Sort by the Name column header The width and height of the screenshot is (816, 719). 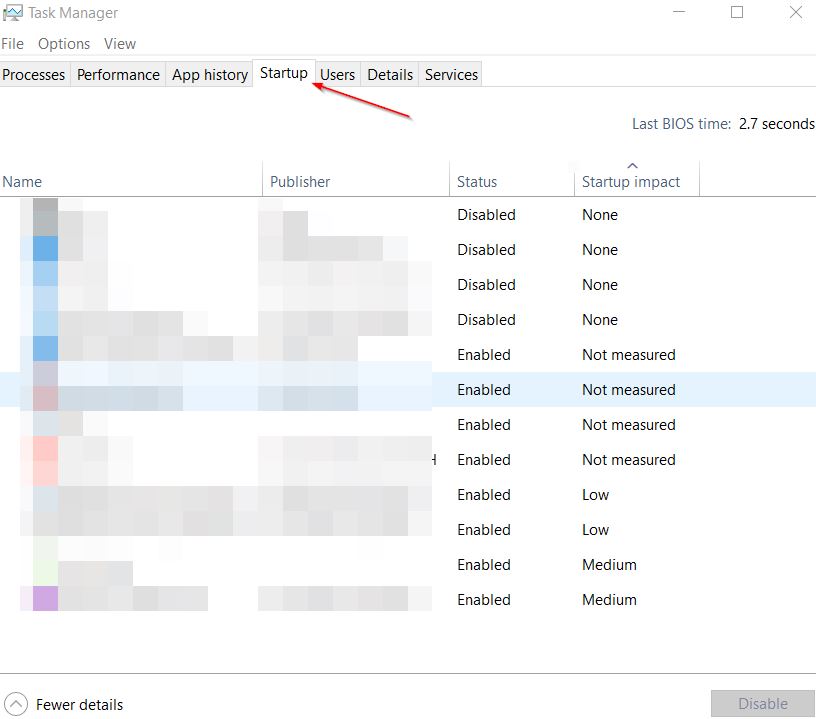click(131, 181)
